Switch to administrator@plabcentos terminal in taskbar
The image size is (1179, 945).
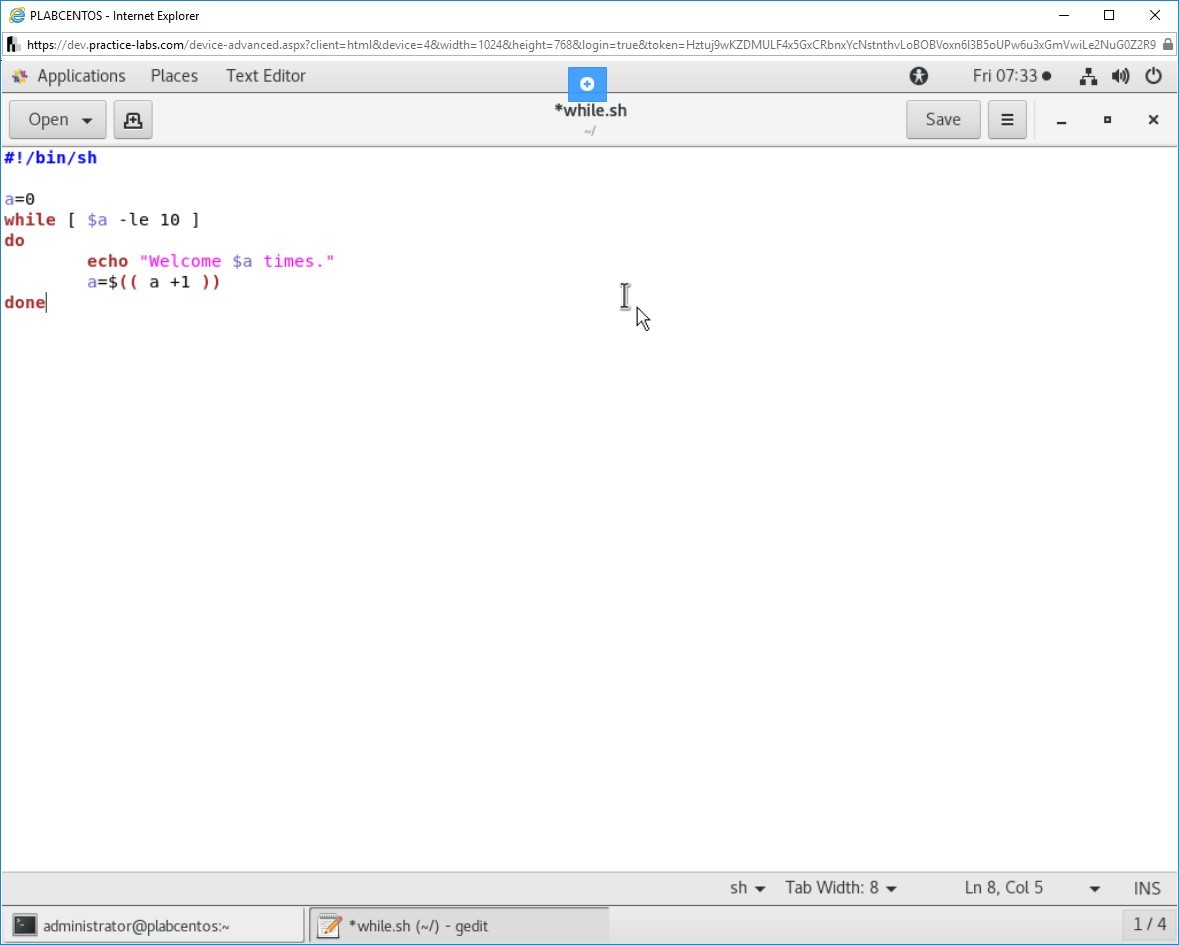click(x=155, y=926)
